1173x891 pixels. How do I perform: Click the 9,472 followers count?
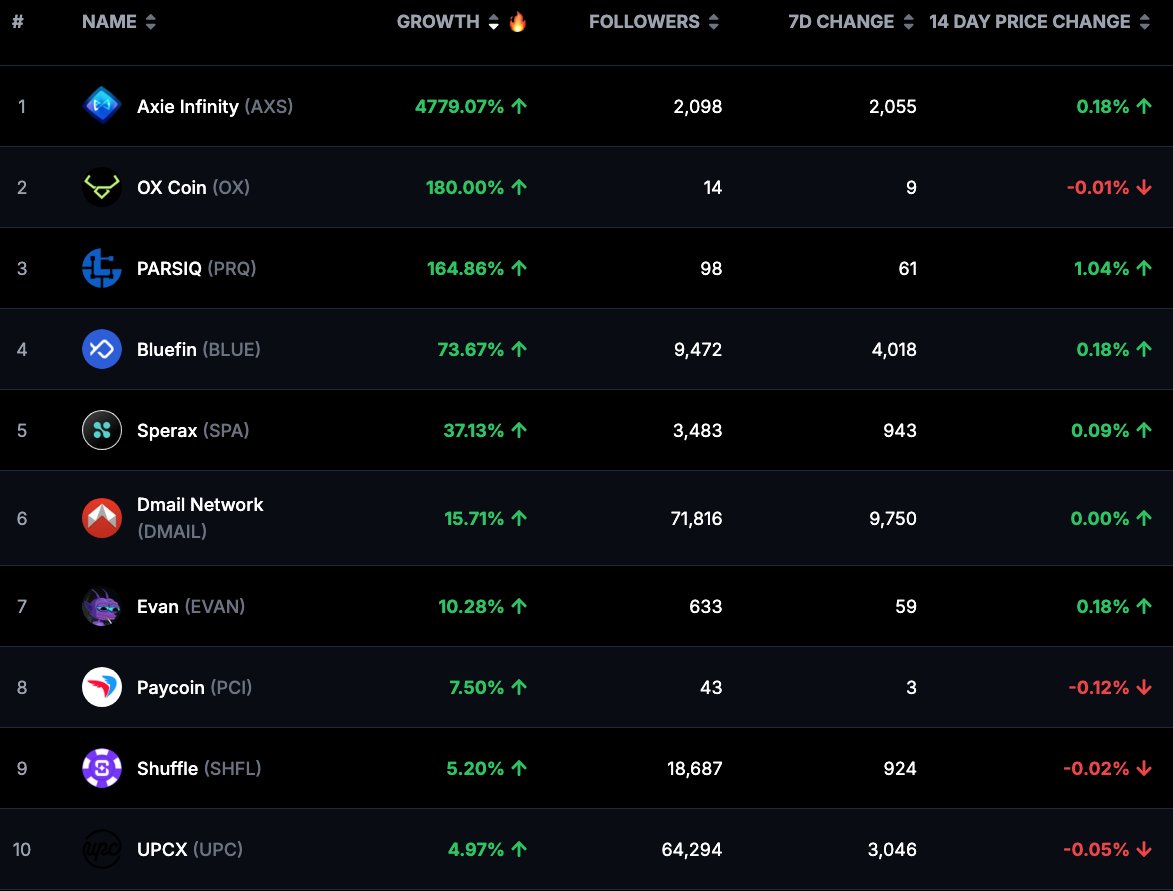pos(697,349)
